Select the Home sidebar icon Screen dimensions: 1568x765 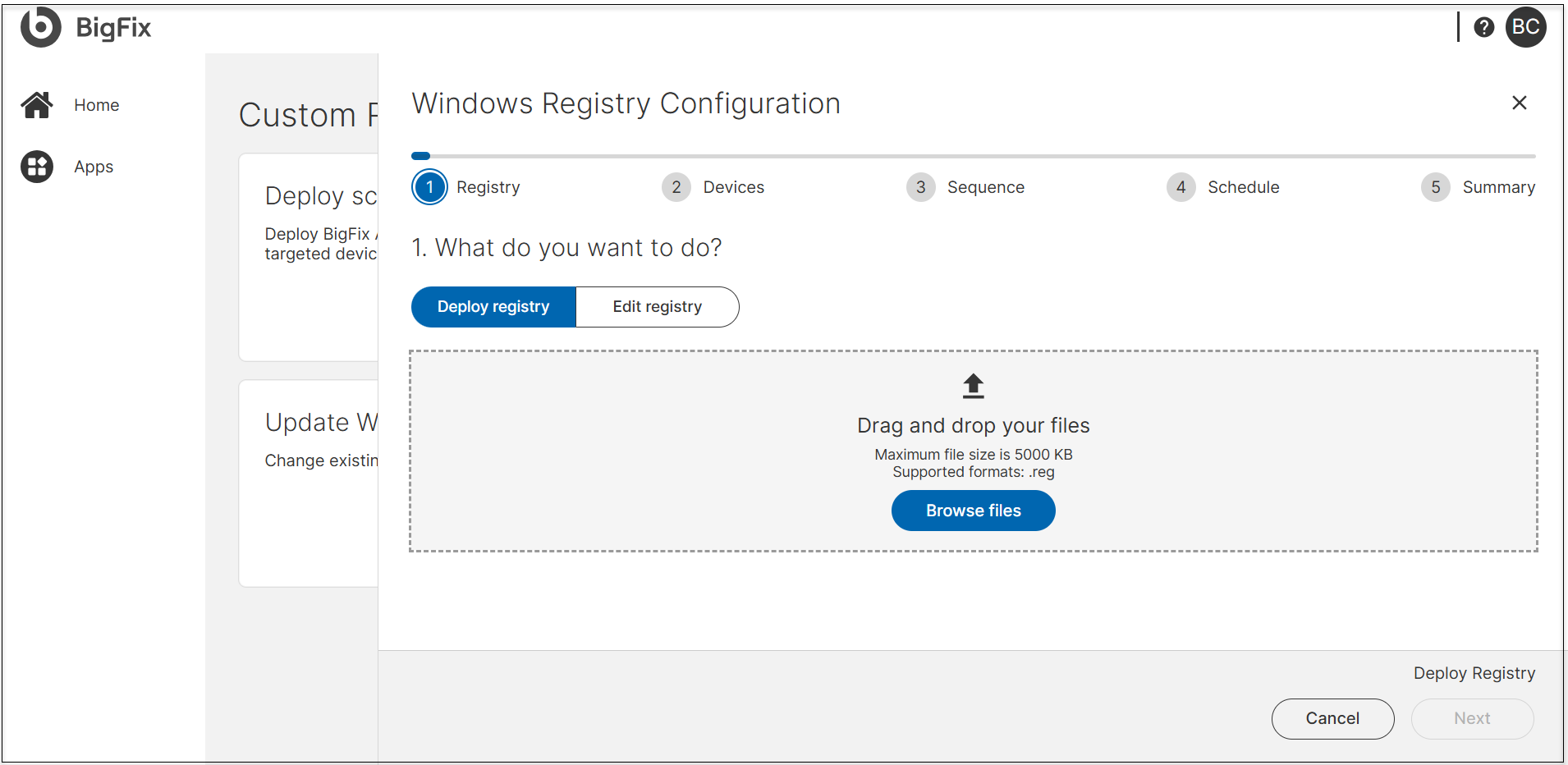coord(36,104)
